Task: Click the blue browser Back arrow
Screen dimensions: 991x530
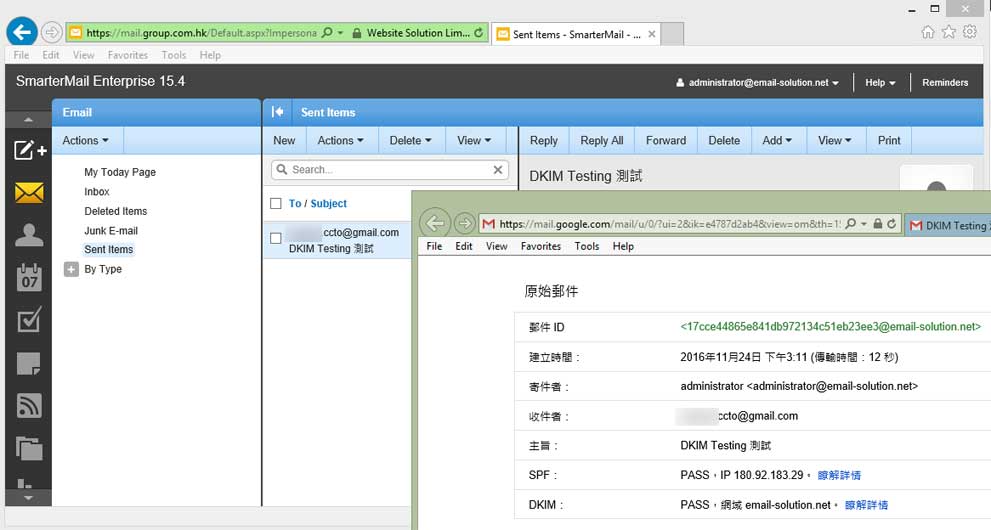Action: pyautogui.click(x=22, y=32)
